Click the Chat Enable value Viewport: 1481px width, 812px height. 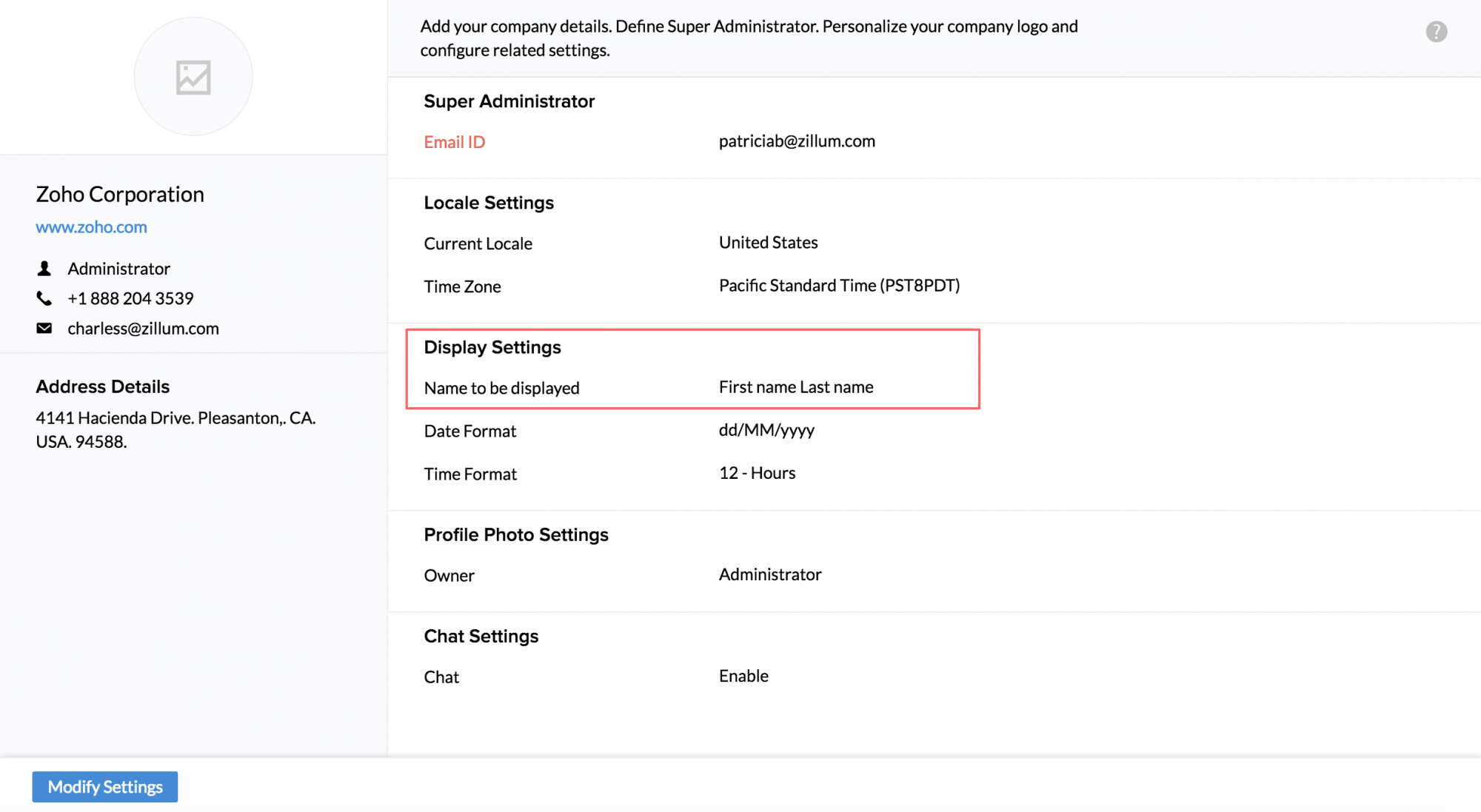point(743,676)
